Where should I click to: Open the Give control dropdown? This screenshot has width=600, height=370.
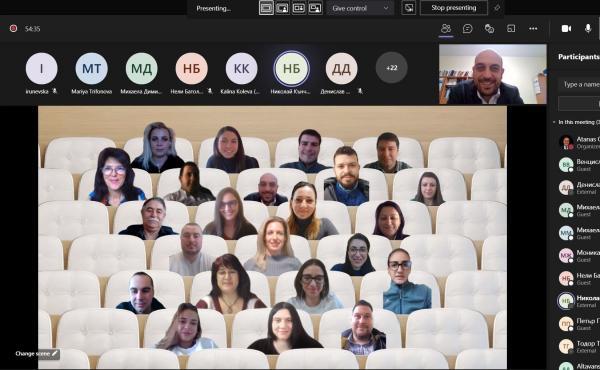coord(360,8)
